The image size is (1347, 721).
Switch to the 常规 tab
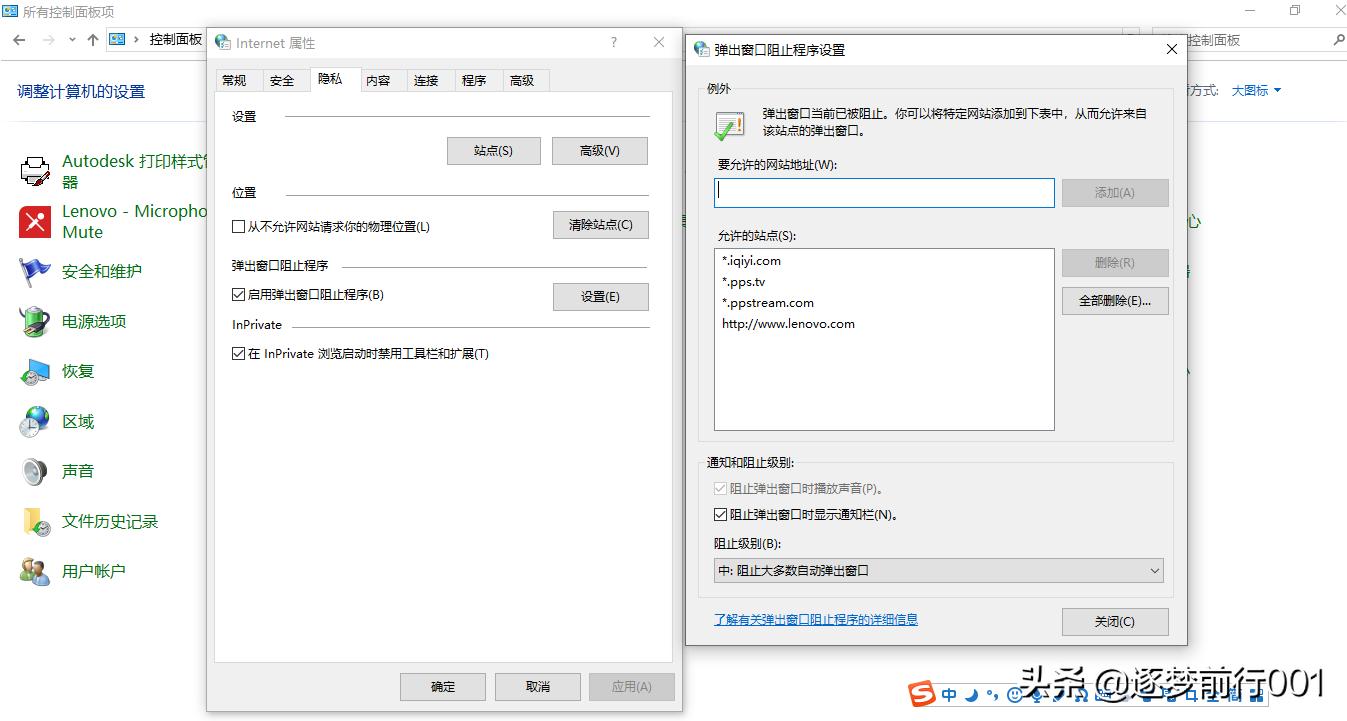coord(238,80)
